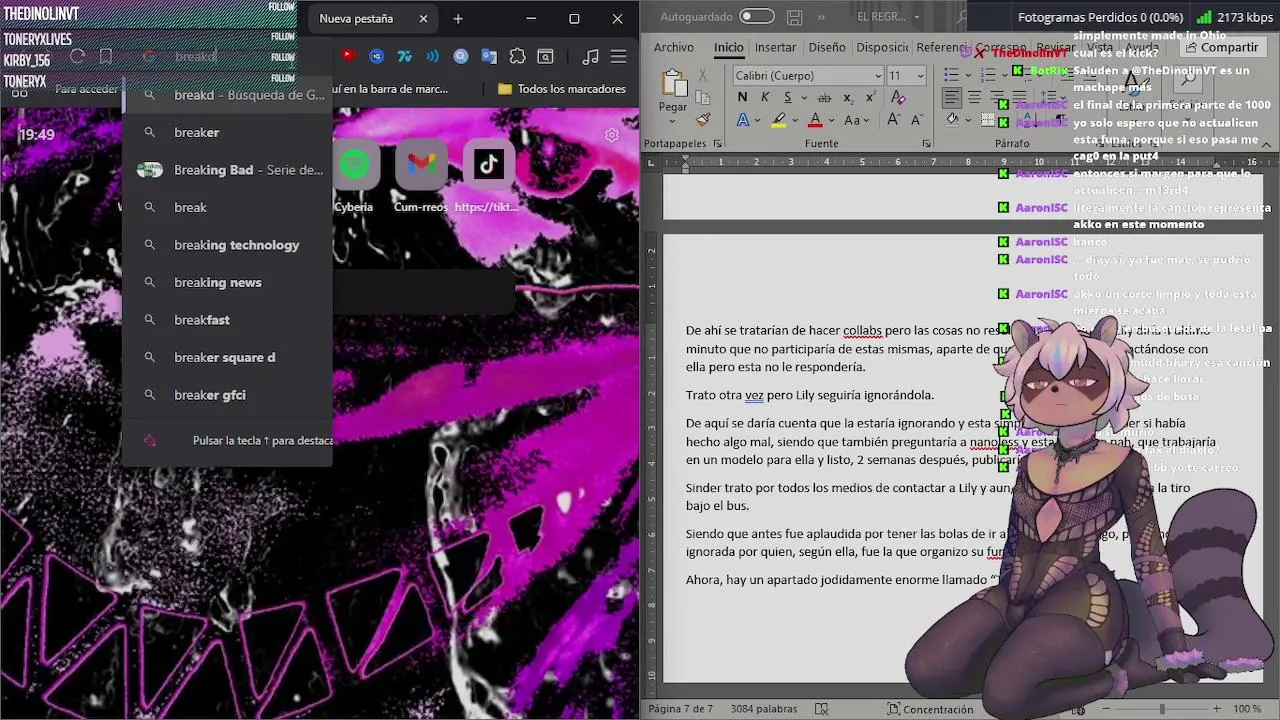
Task: Adjust the zoom slider in status bar
Action: pyautogui.click(x=1162, y=709)
